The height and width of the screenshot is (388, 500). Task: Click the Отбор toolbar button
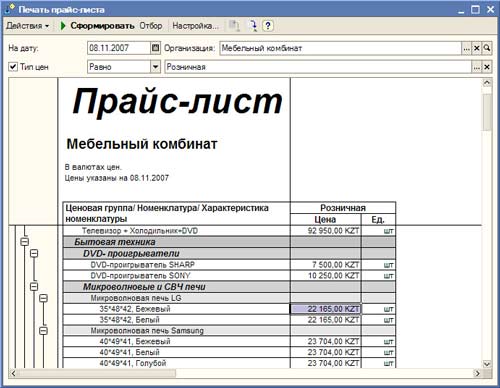point(151,26)
